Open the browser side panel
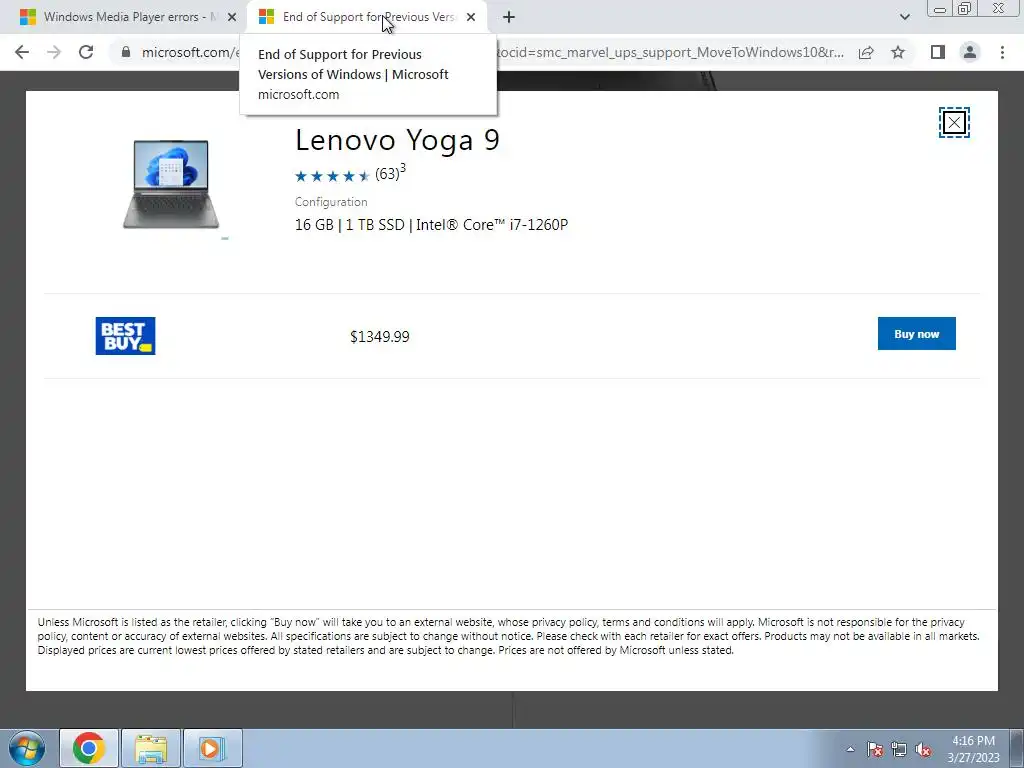Viewport: 1024px width, 768px height. pos(938,52)
